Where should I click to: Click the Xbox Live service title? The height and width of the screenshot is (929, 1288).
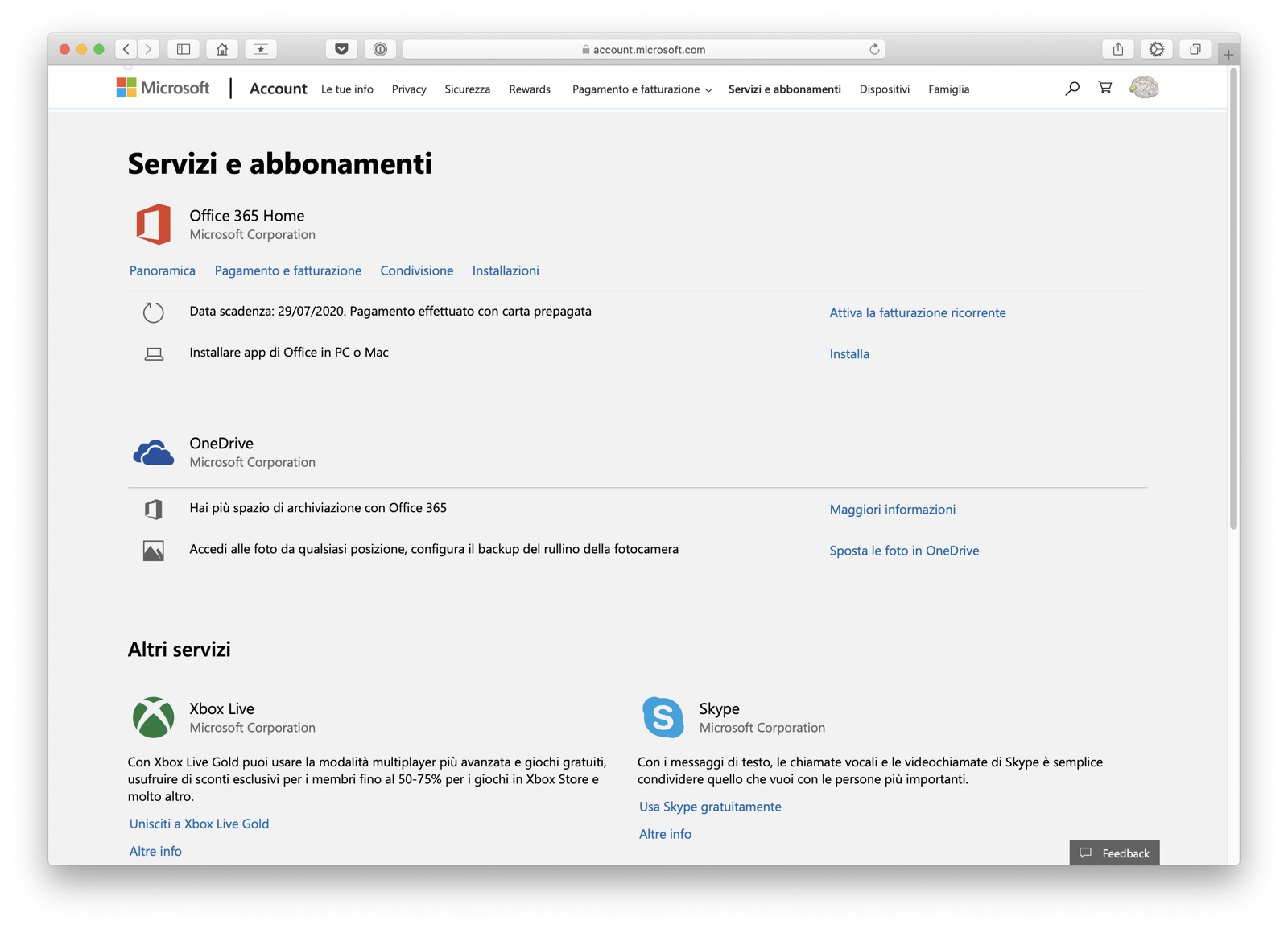221,708
